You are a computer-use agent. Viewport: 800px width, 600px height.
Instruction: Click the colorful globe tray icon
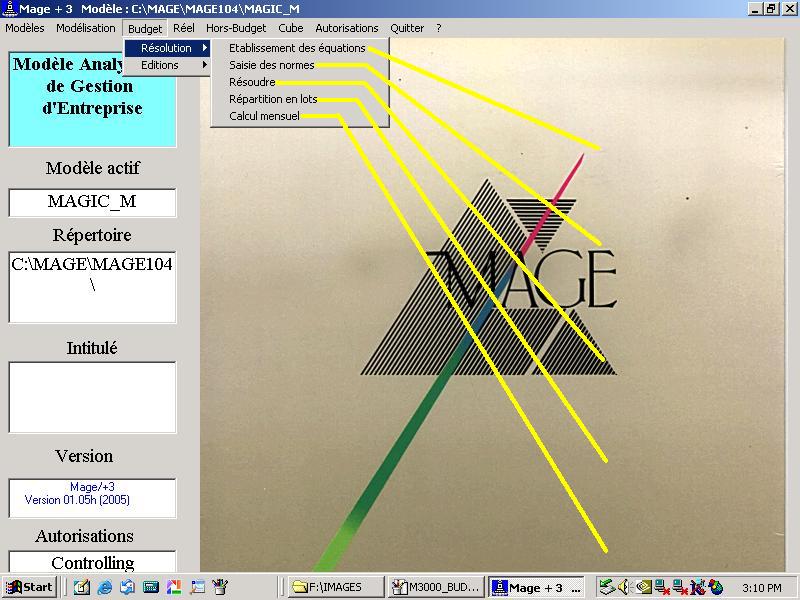click(x=716, y=587)
